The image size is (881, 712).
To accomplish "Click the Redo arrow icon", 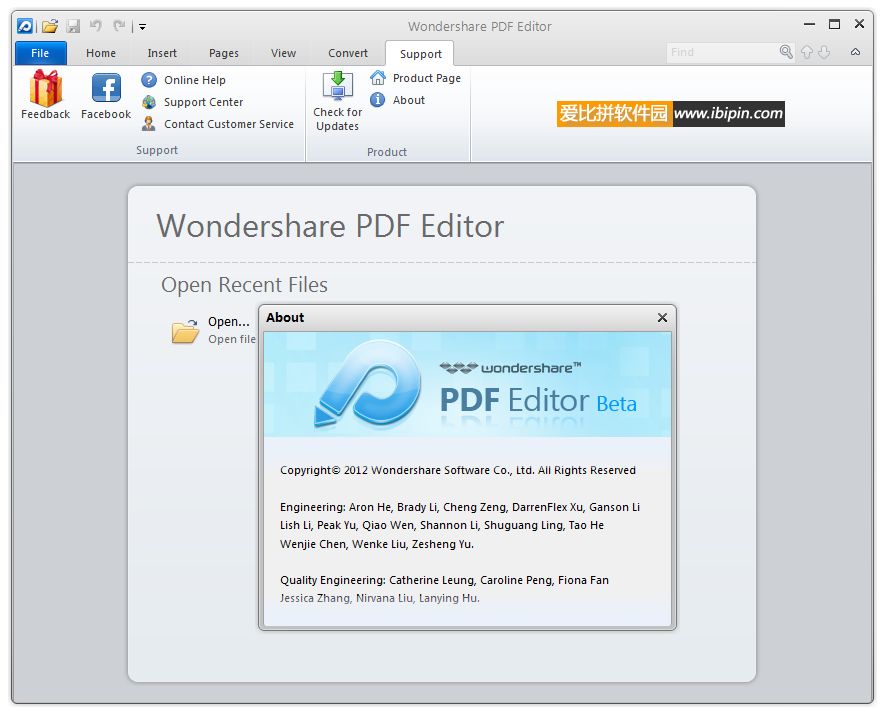I will tap(119, 25).
